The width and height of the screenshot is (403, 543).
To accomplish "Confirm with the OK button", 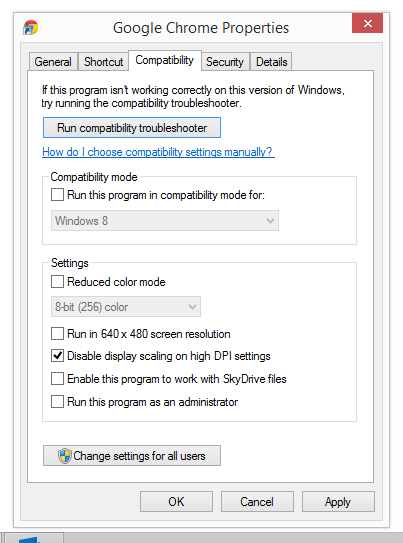I will tap(176, 501).
